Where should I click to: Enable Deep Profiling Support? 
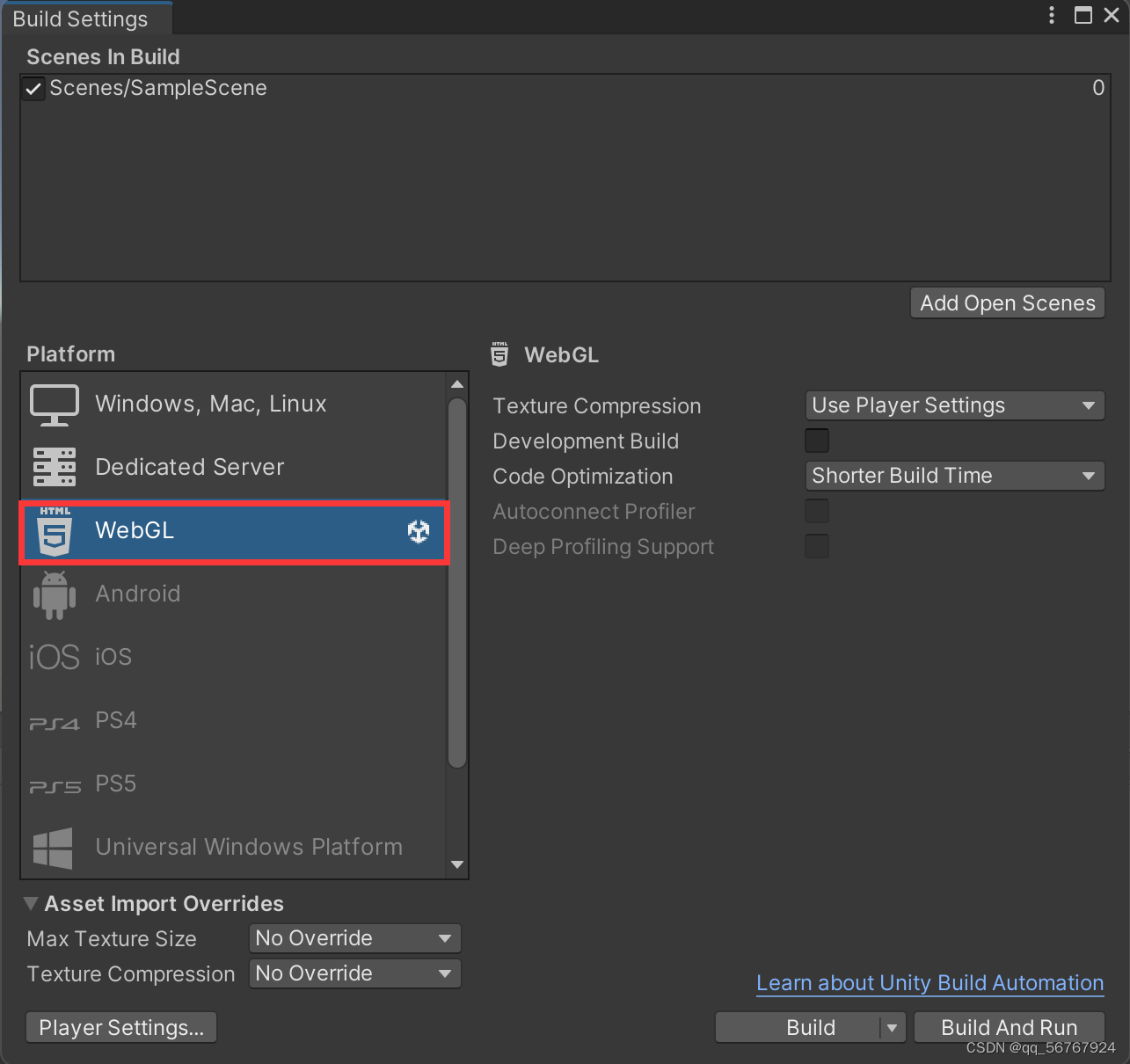click(x=816, y=546)
